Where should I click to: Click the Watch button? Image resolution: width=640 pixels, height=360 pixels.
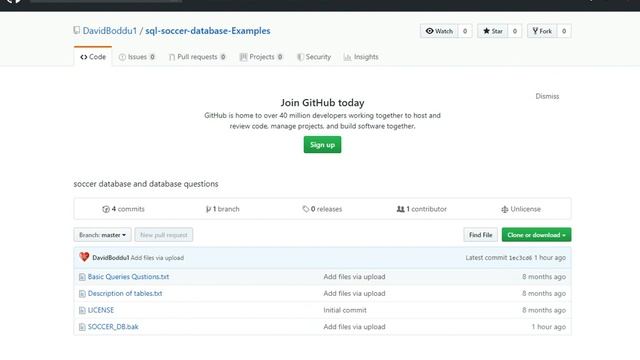[439, 31]
